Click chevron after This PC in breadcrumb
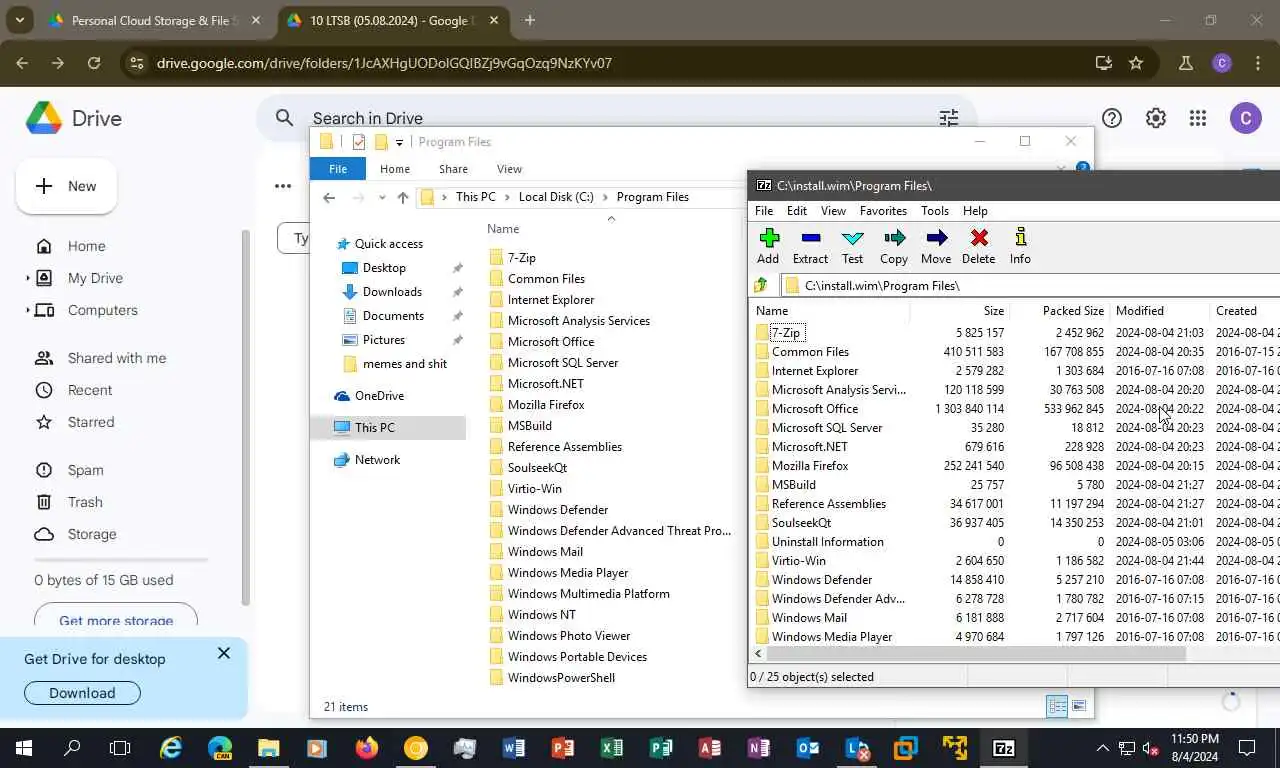Viewport: 1280px width, 768px height. [508, 197]
